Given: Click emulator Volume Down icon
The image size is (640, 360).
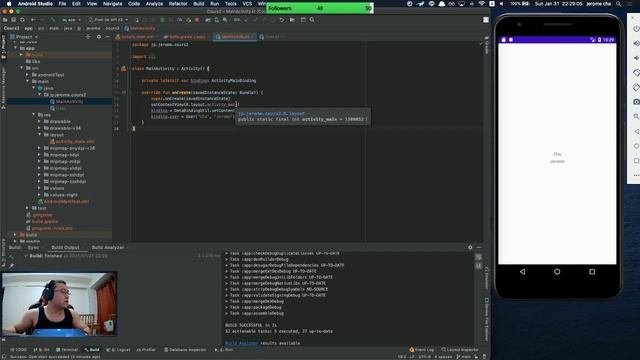Looking at the screenshot, I should pyautogui.click(x=636, y=58).
